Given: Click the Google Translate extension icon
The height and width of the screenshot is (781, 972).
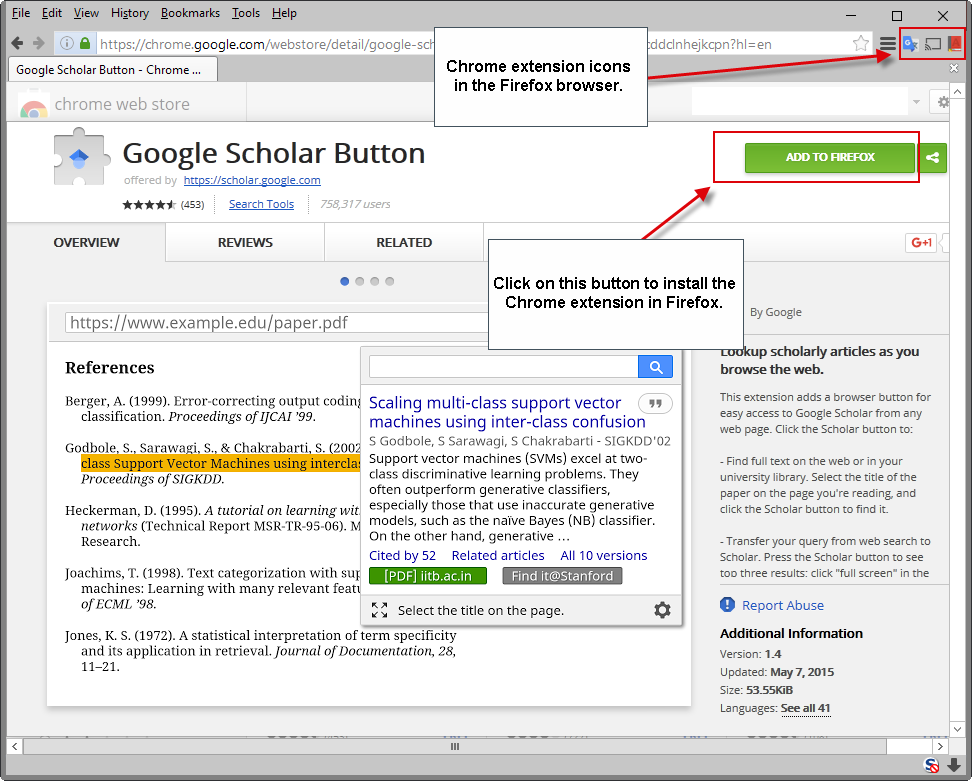Looking at the screenshot, I should point(910,43).
